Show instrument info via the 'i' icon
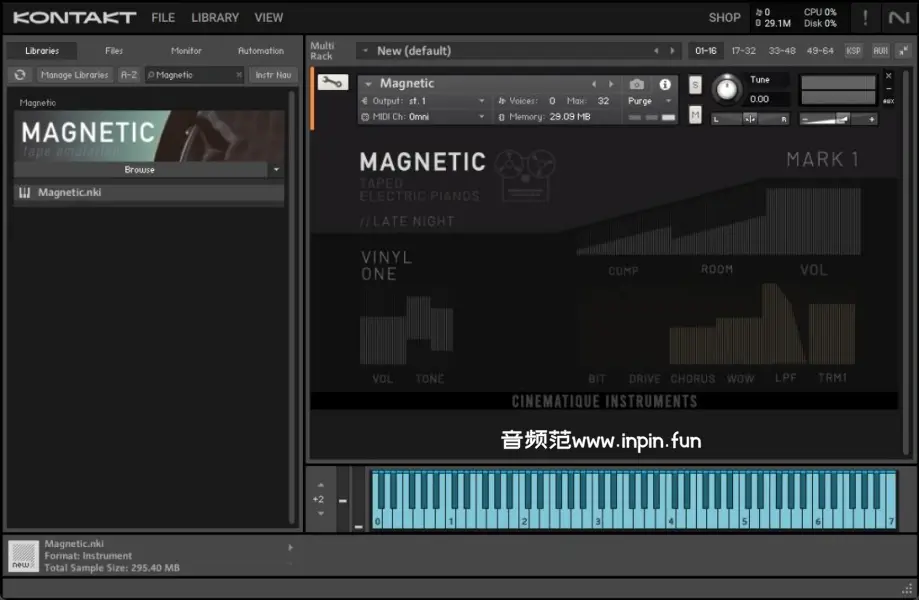Viewport: 919px width, 600px height. click(664, 85)
